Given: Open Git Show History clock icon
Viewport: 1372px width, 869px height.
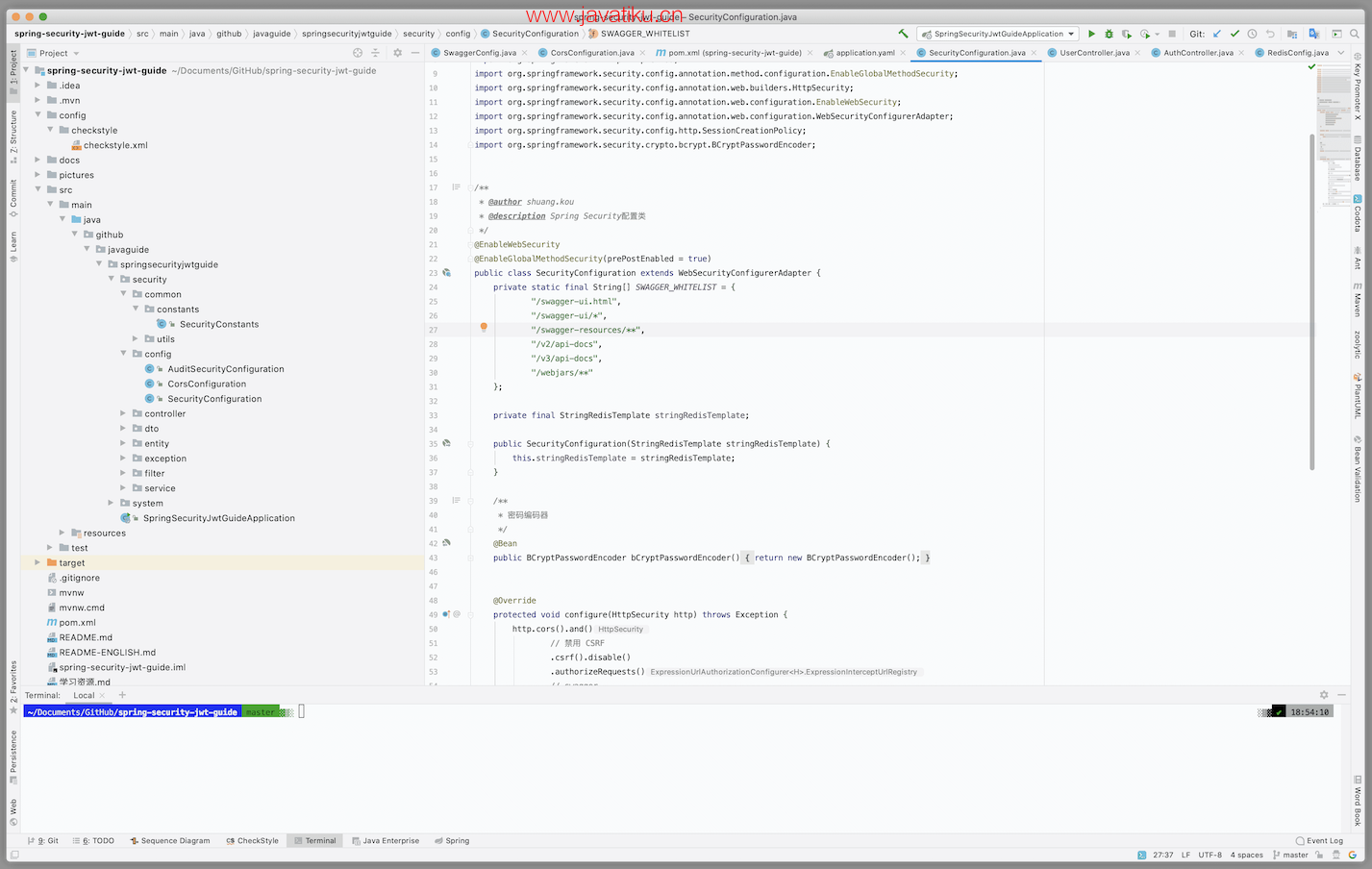Looking at the screenshot, I should pyautogui.click(x=1252, y=34).
